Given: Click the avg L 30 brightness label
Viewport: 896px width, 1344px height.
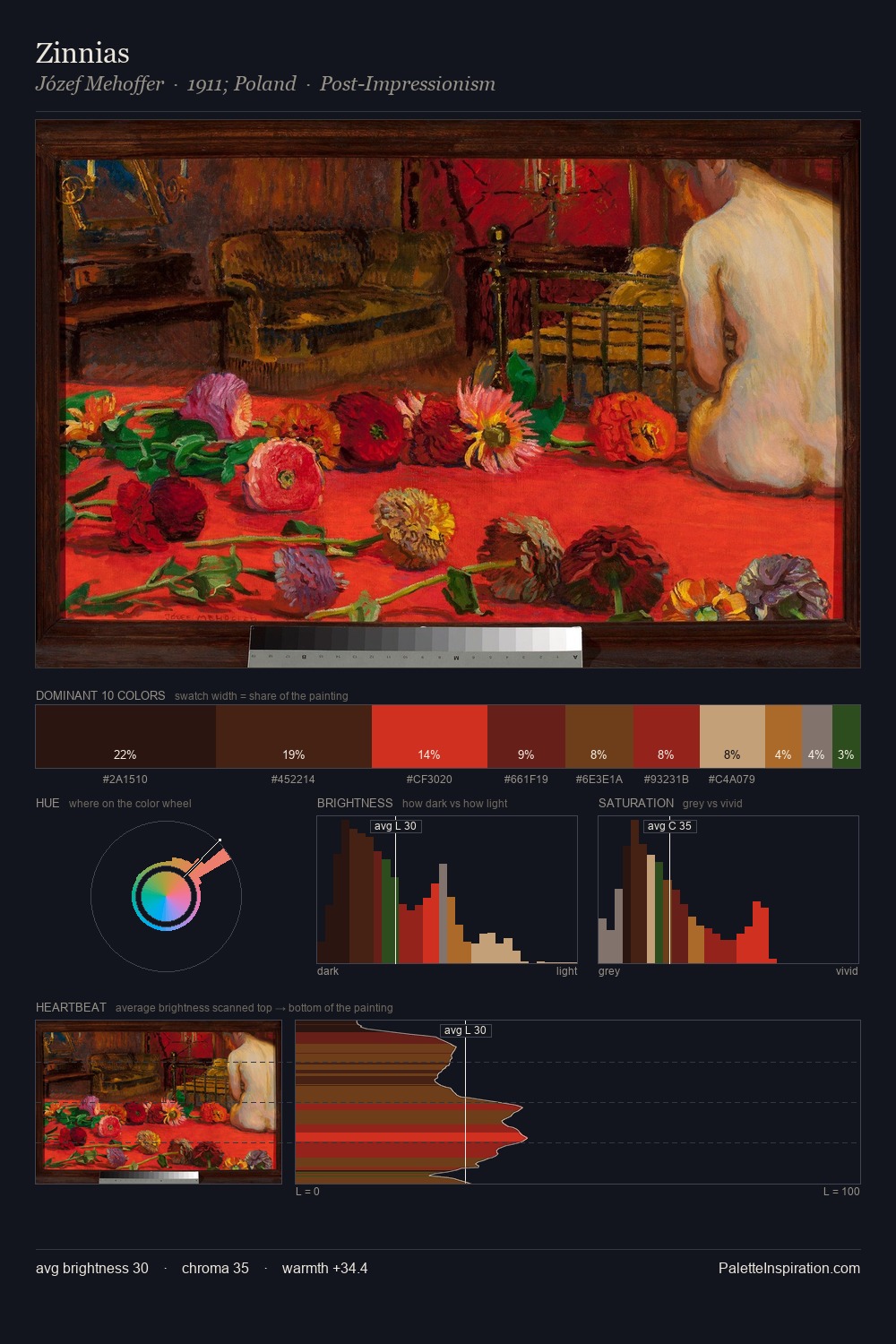Looking at the screenshot, I should tap(395, 826).
